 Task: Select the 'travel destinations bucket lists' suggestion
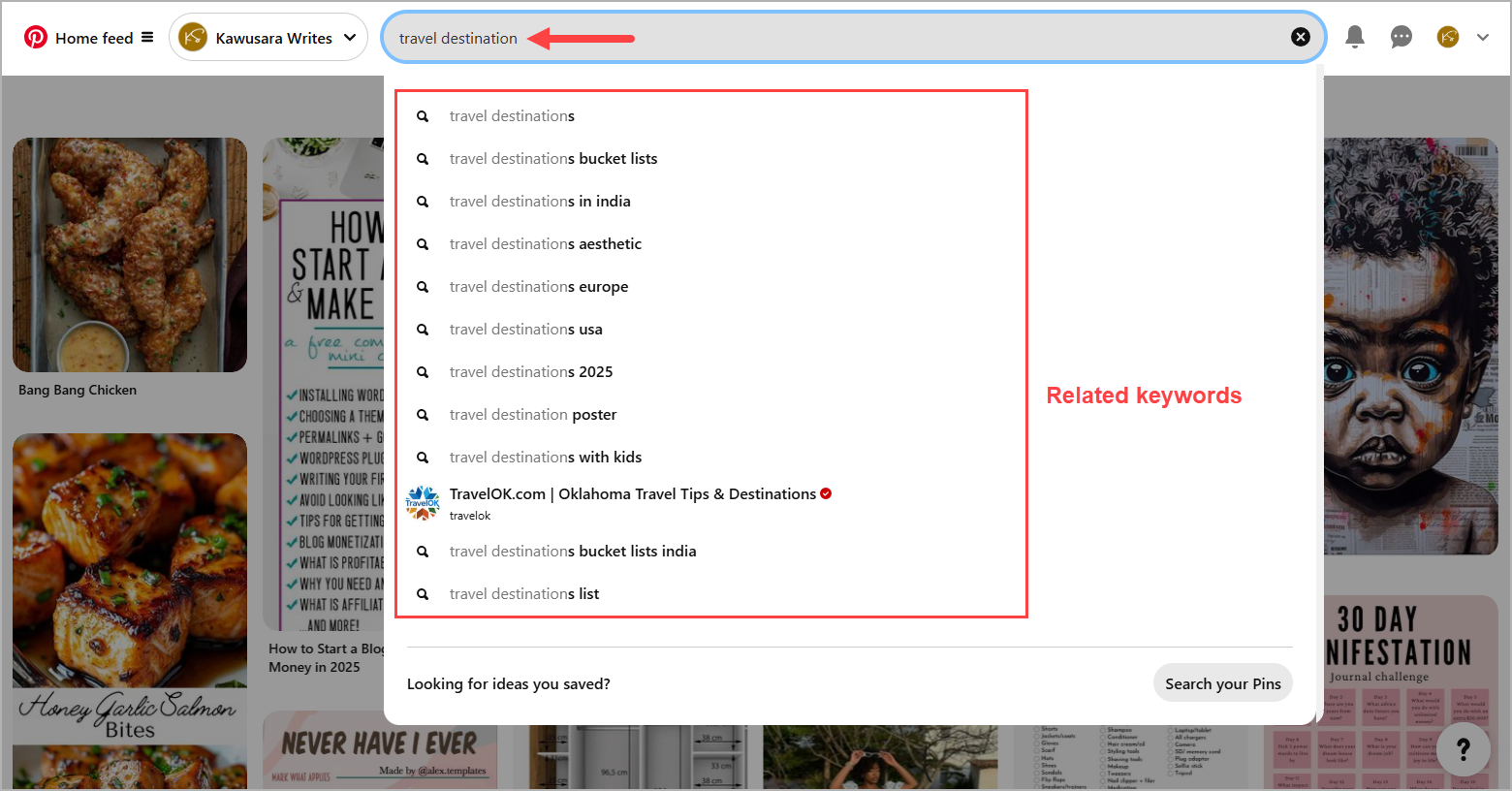pos(552,158)
